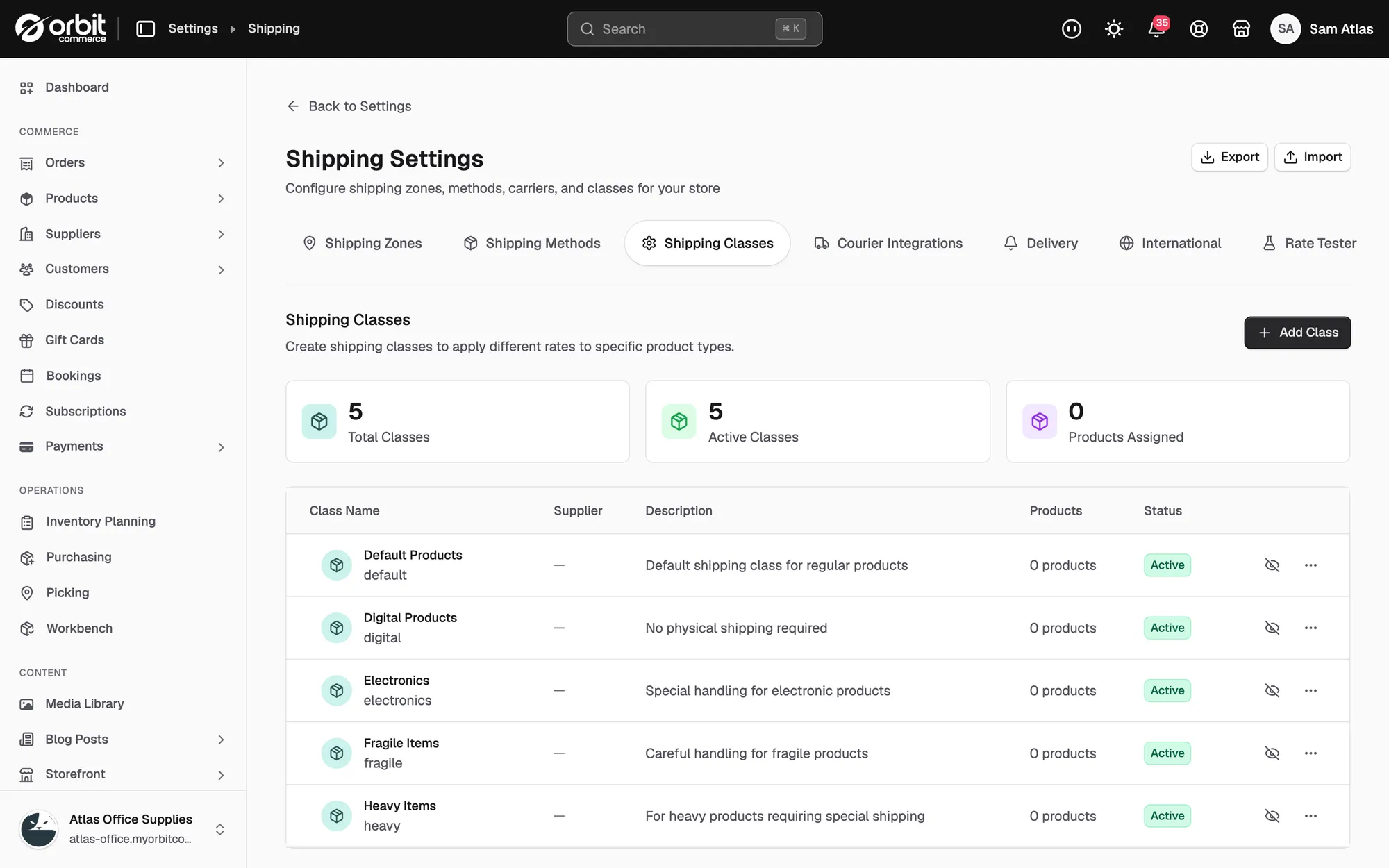Open more options for Electronics row
Image resolution: width=1389 pixels, height=868 pixels.
pyautogui.click(x=1311, y=690)
